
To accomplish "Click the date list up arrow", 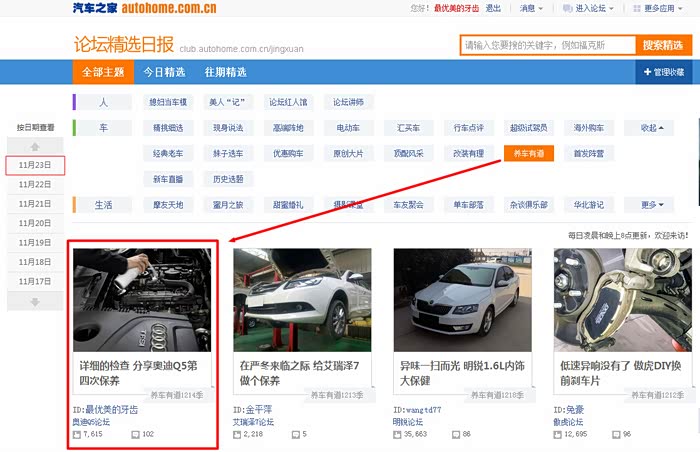I will tap(35, 146).
